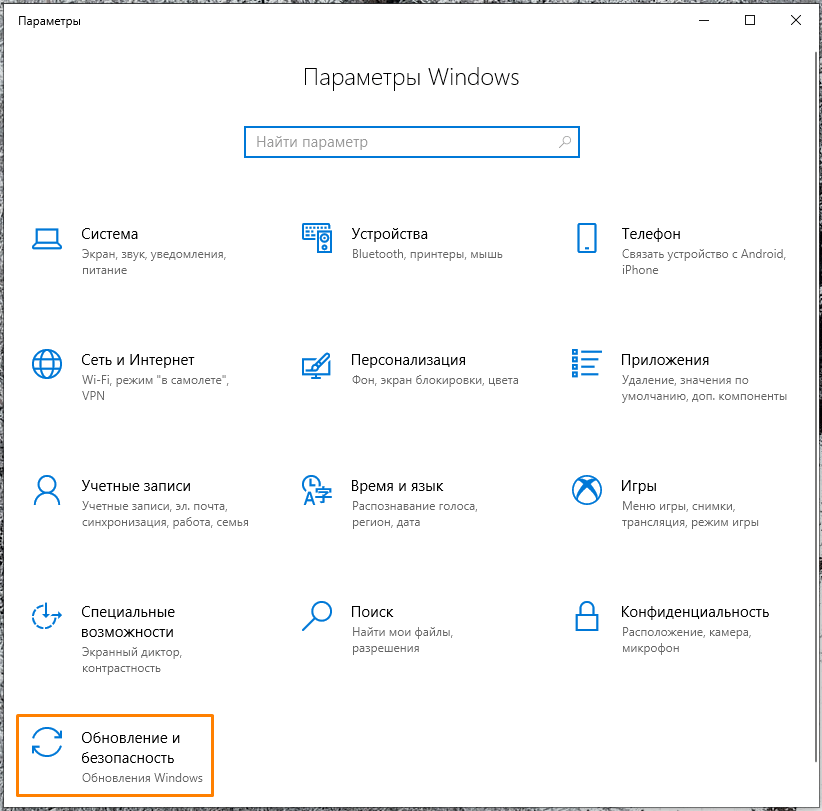Open the Поиск magnifying glass icon
The height and width of the screenshot is (811, 822).
click(317, 616)
